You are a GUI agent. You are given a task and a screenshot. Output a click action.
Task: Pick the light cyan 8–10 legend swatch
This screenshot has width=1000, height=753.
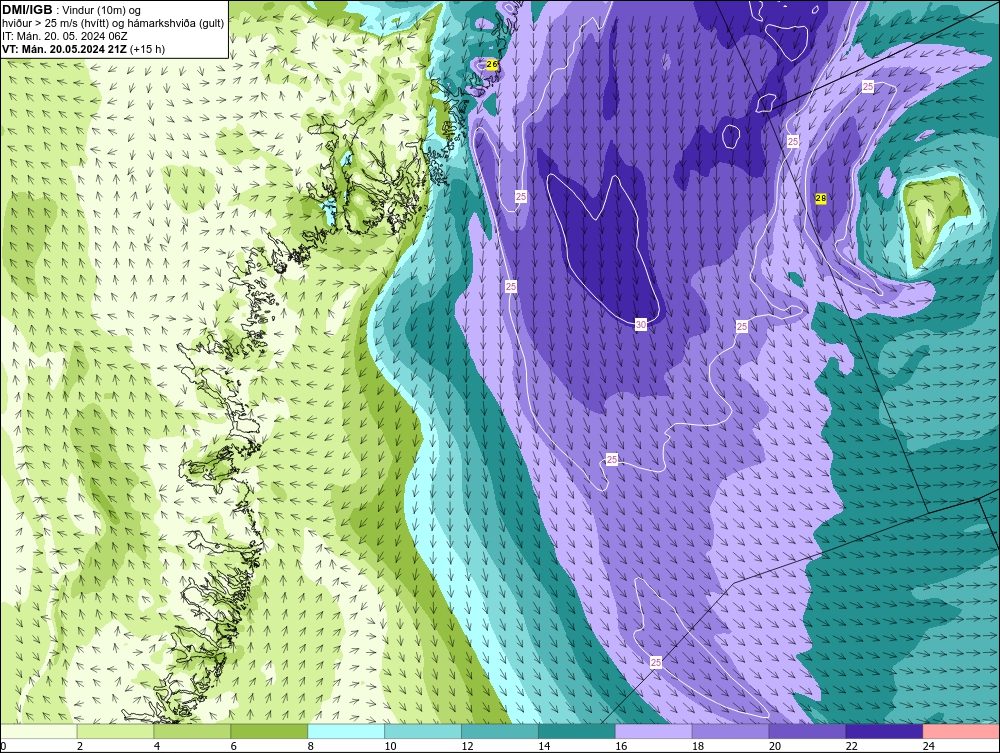pyautogui.click(x=346, y=731)
